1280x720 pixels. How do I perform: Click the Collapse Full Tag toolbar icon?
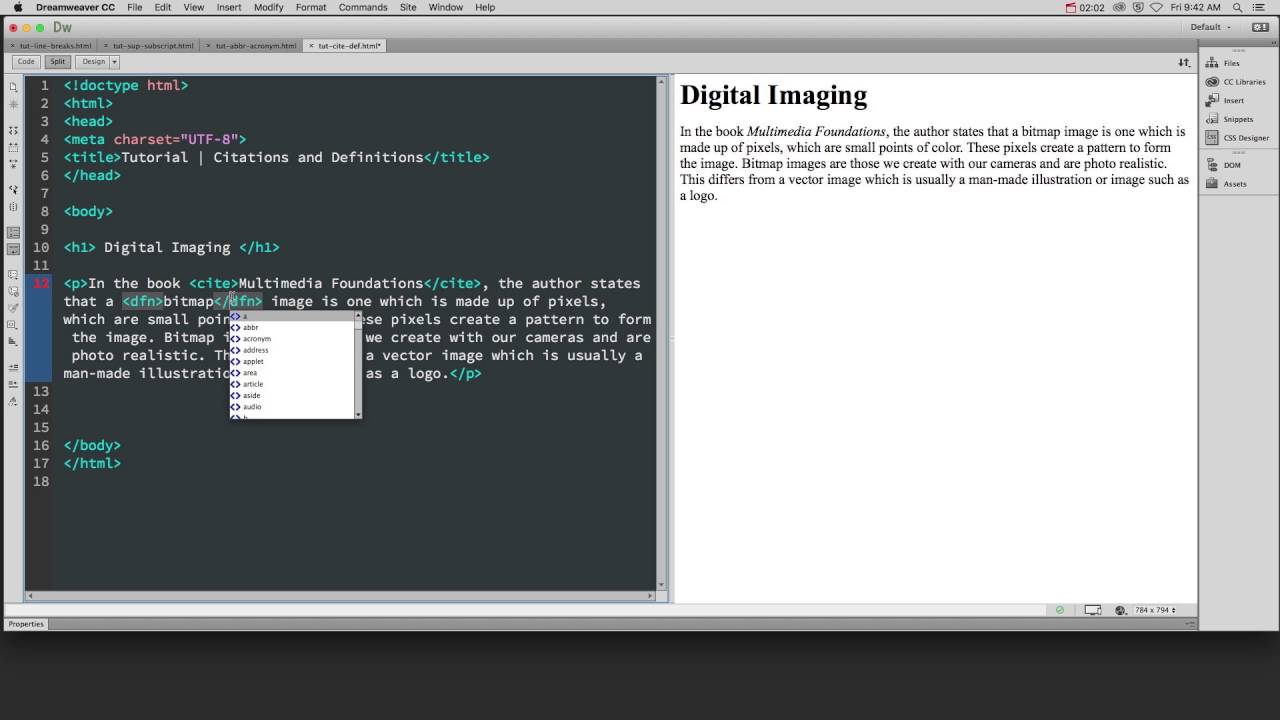coord(13,130)
